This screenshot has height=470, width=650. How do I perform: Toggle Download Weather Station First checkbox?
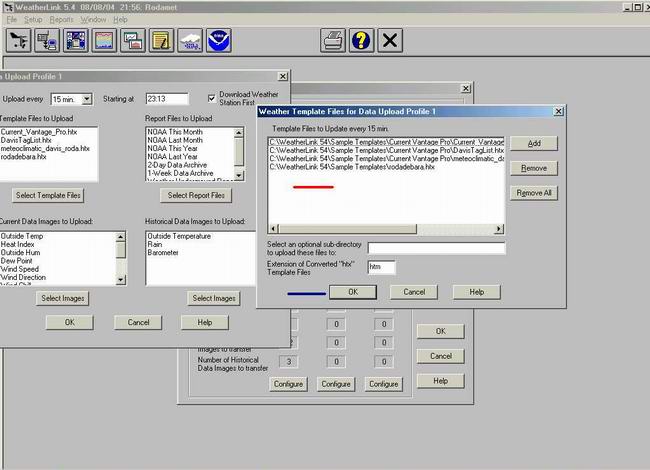tap(211, 98)
